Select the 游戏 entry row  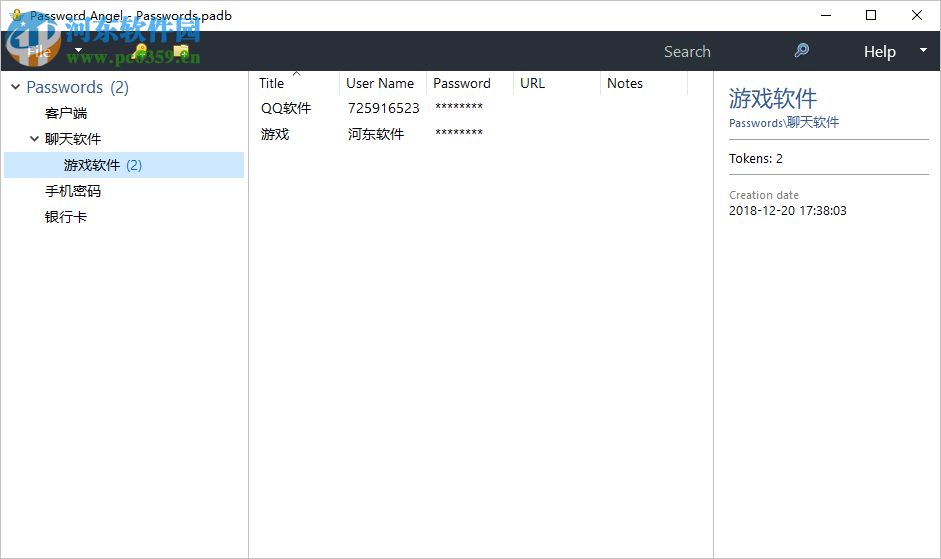pos(480,134)
